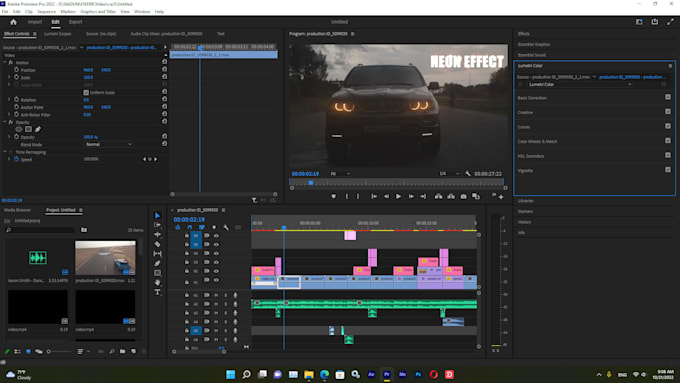Open Quick Export share icon
This screenshot has height=383, width=680.
(x=654, y=22)
